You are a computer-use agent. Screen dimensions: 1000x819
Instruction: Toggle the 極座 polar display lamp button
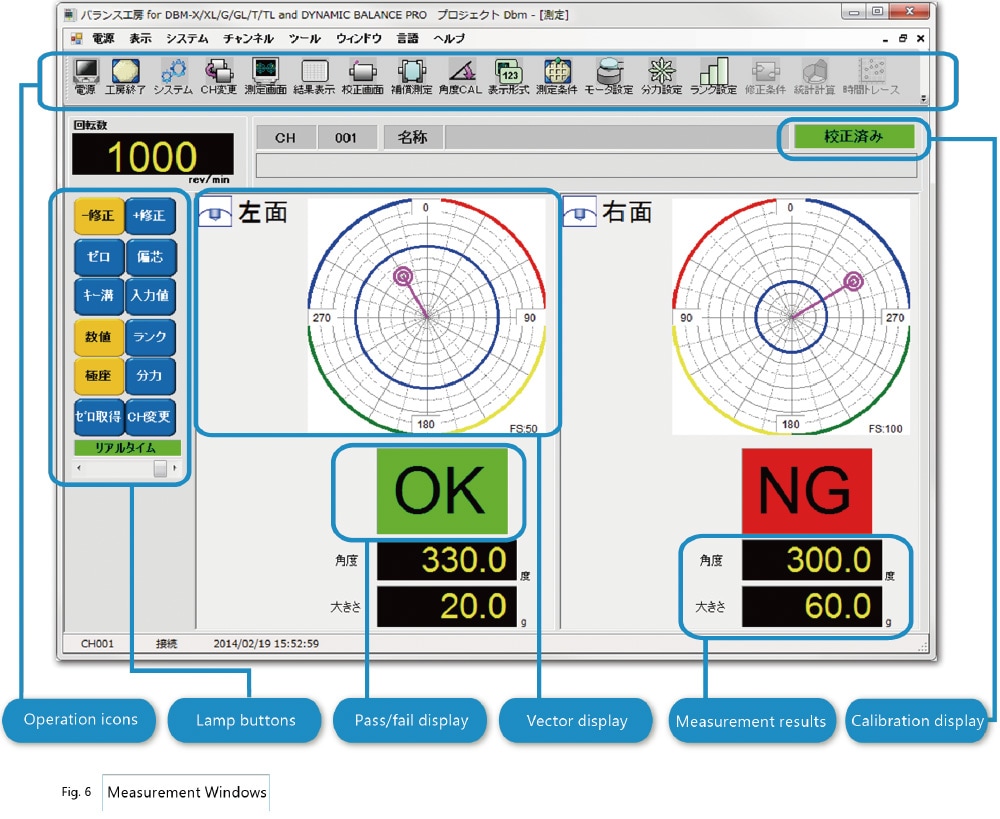coord(98,377)
